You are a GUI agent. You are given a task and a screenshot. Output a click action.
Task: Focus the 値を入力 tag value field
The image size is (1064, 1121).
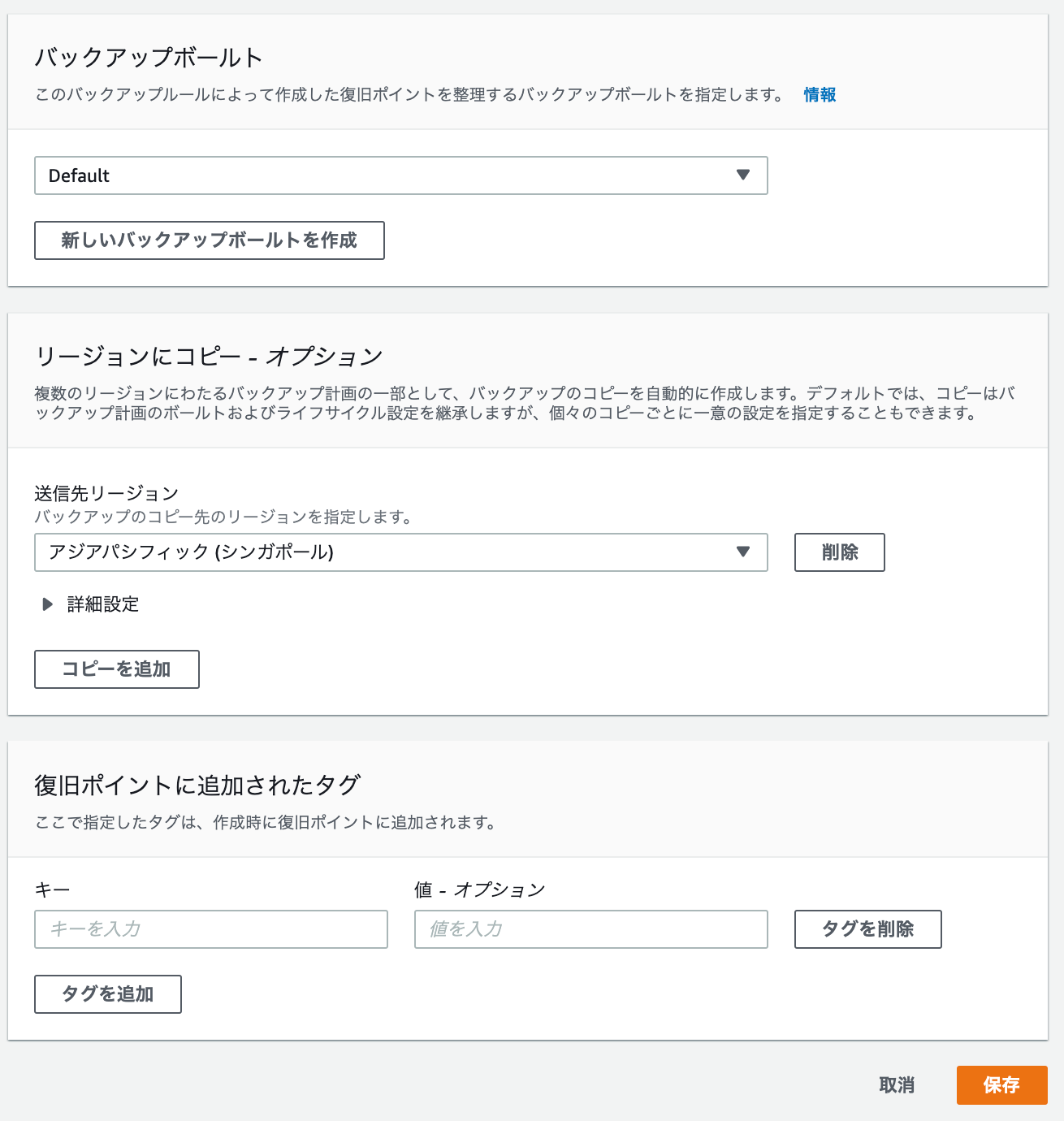pos(590,929)
